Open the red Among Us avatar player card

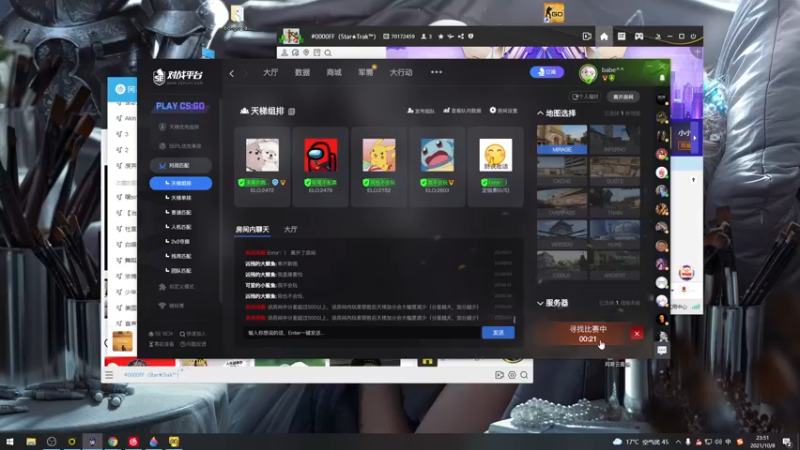pos(320,166)
